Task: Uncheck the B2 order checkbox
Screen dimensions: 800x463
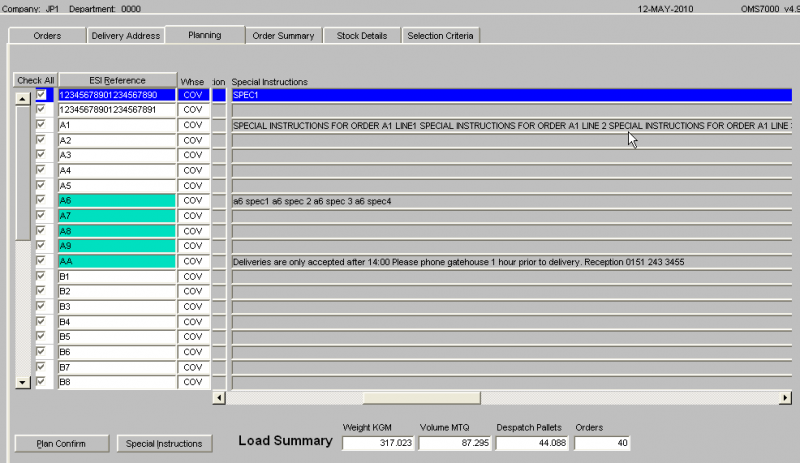Action: (x=41, y=291)
